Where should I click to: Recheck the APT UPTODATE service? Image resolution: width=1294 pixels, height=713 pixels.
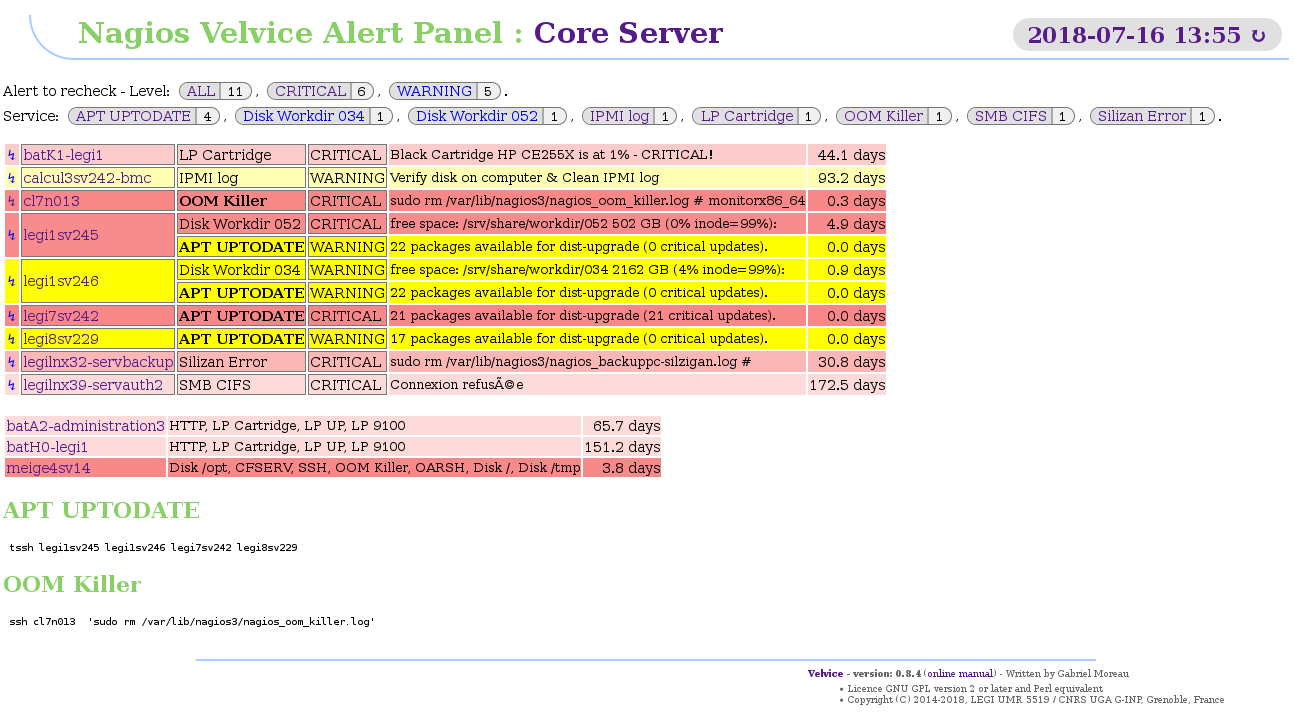pyautogui.click(x=133, y=116)
